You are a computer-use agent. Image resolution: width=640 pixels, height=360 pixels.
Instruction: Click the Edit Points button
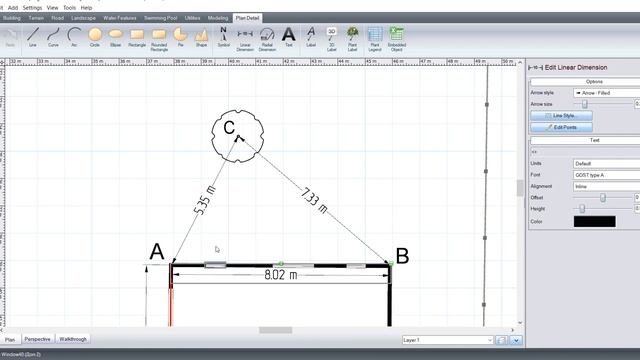point(562,127)
